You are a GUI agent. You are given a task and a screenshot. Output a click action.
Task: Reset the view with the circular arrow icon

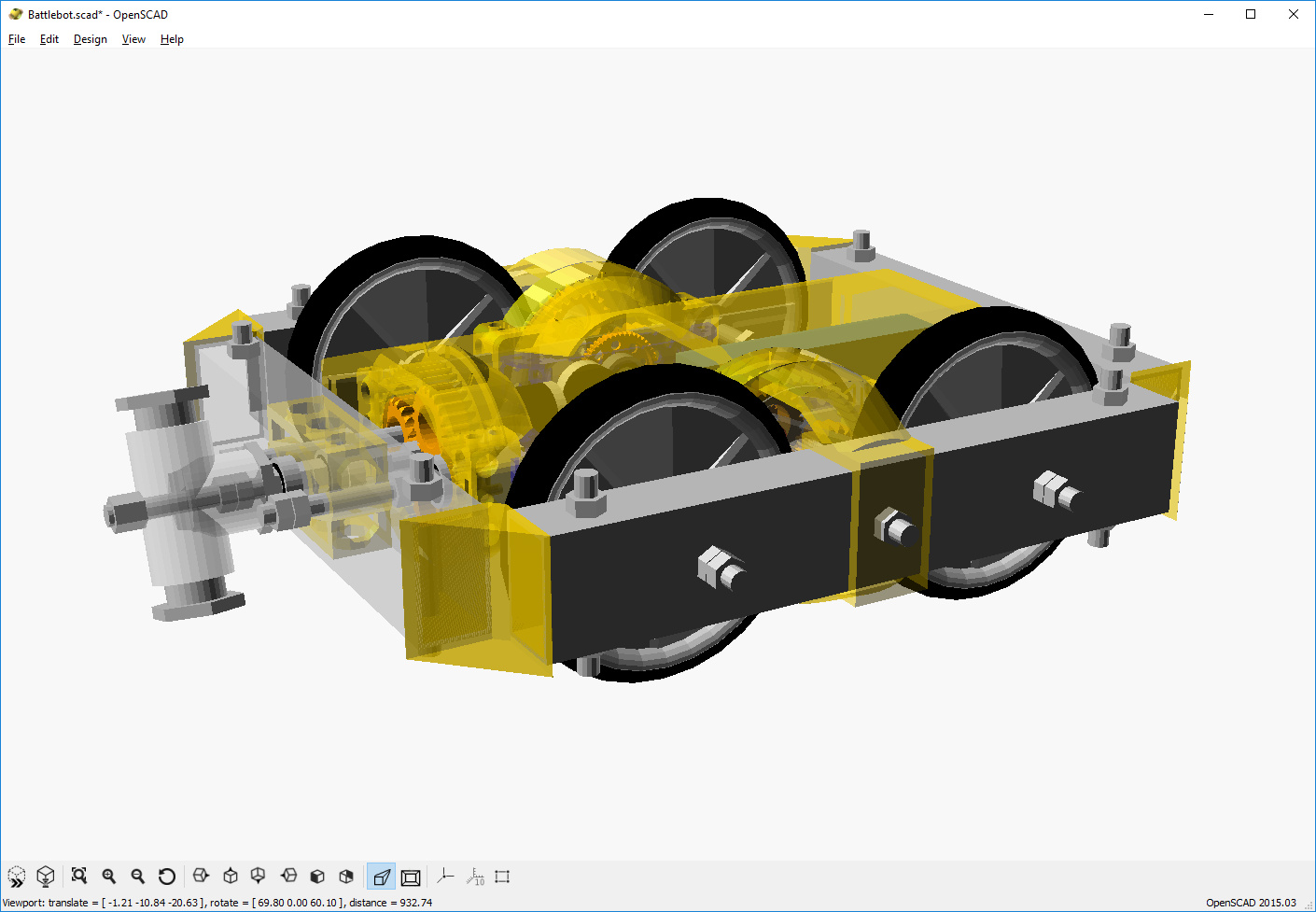click(167, 877)
